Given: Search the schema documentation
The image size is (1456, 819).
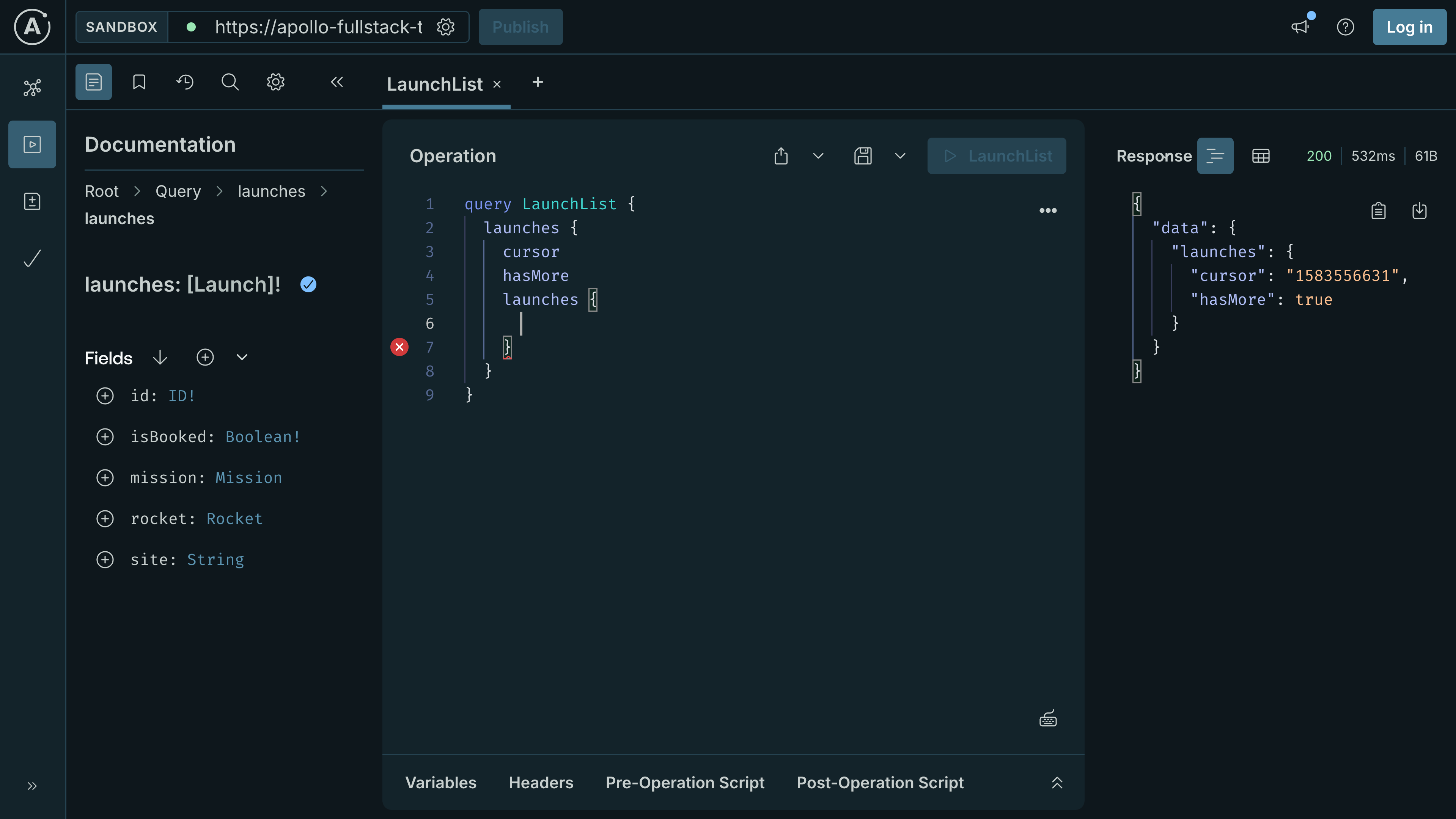Looking at the screenshot, I should point(230,82).
